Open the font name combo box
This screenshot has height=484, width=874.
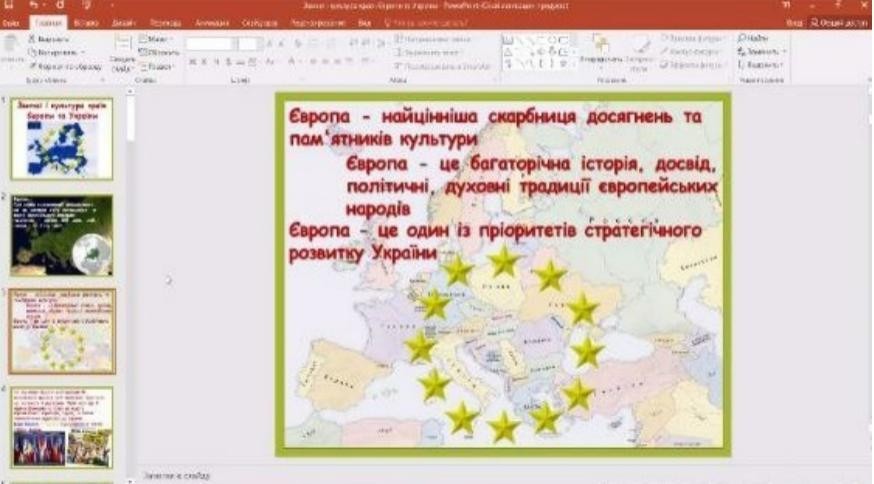[x=211, y=43]
